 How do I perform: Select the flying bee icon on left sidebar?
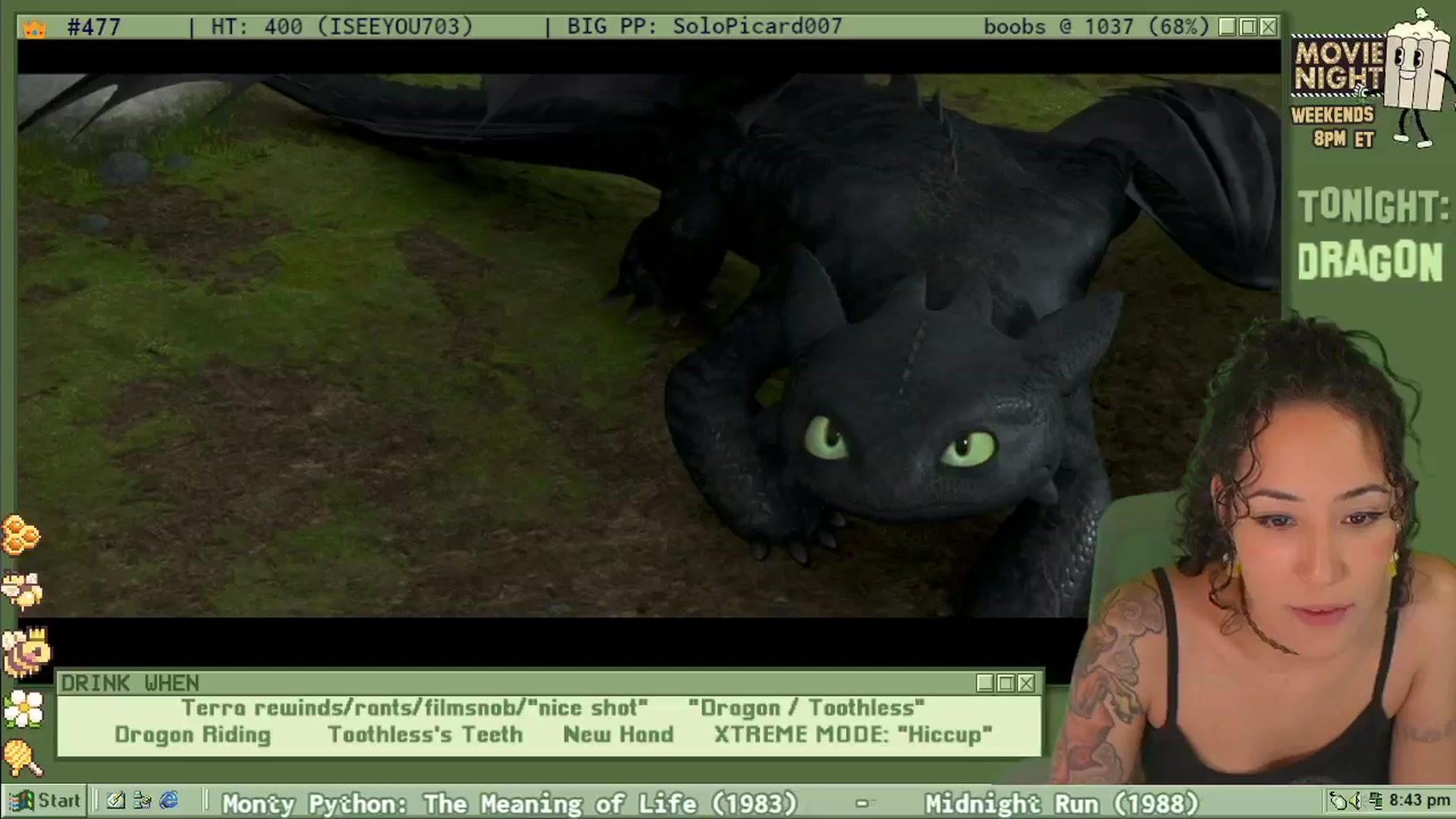[x=22, y=591]
